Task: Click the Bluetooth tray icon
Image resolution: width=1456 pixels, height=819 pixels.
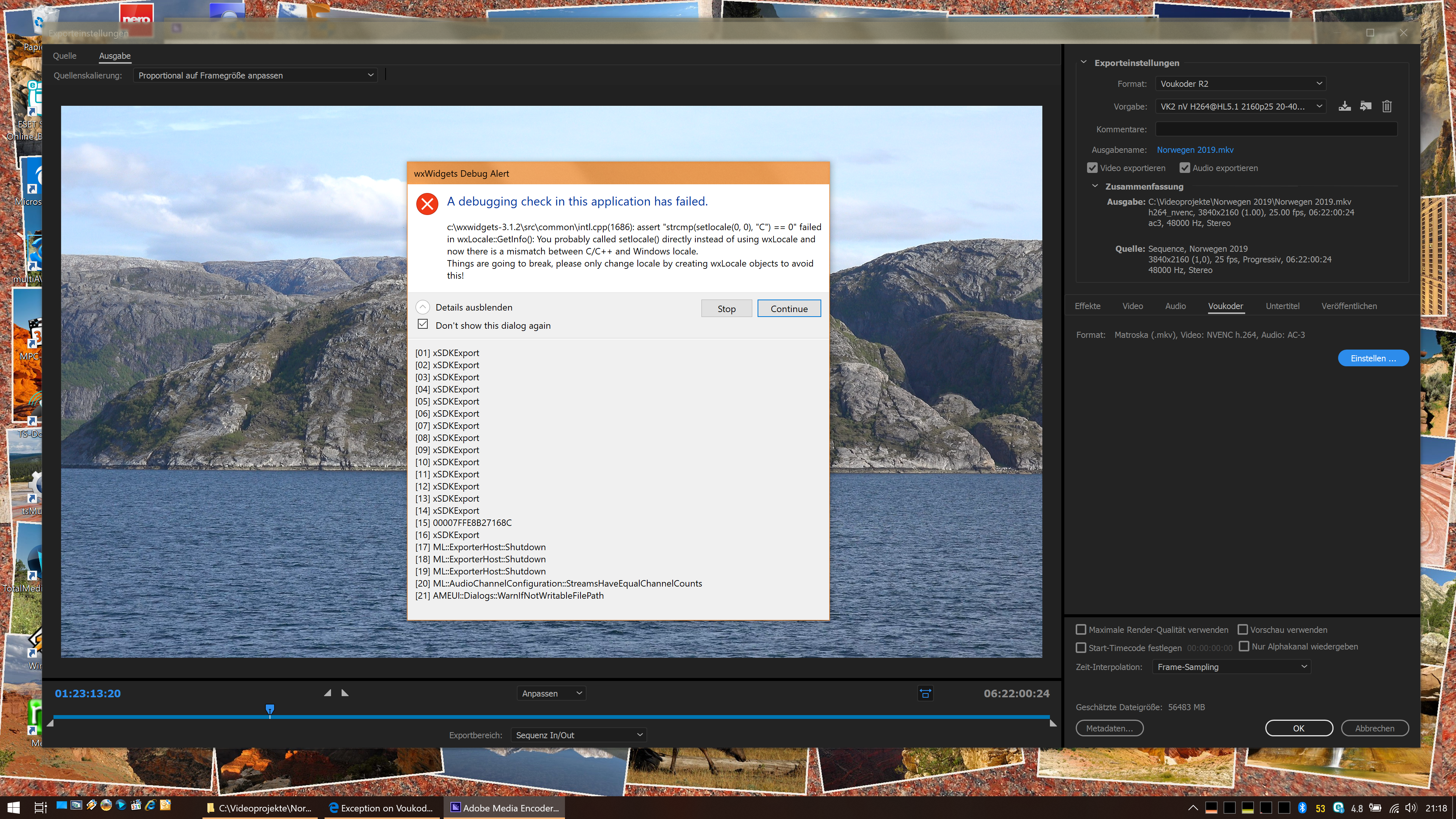Action: 1302,808
